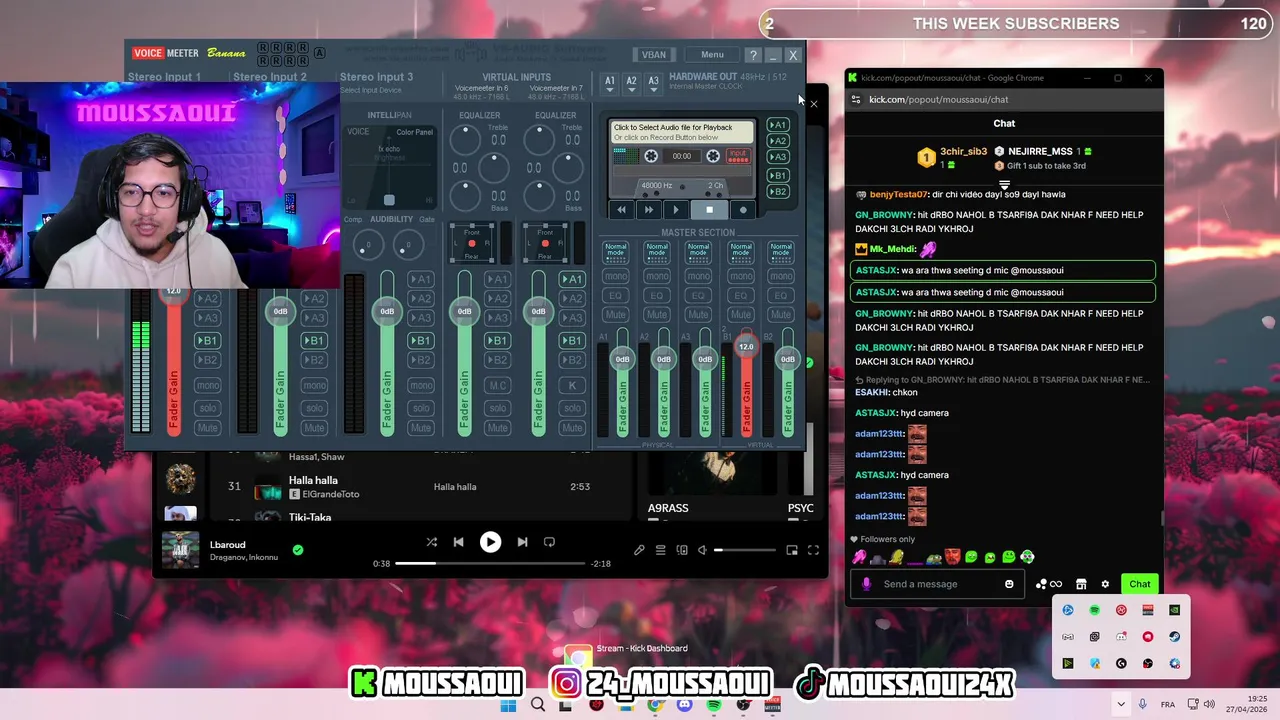Open Logitech G HUB in tray popup
The image size is (1280, 720).
pyautogui.click(x=1121, y=663)
